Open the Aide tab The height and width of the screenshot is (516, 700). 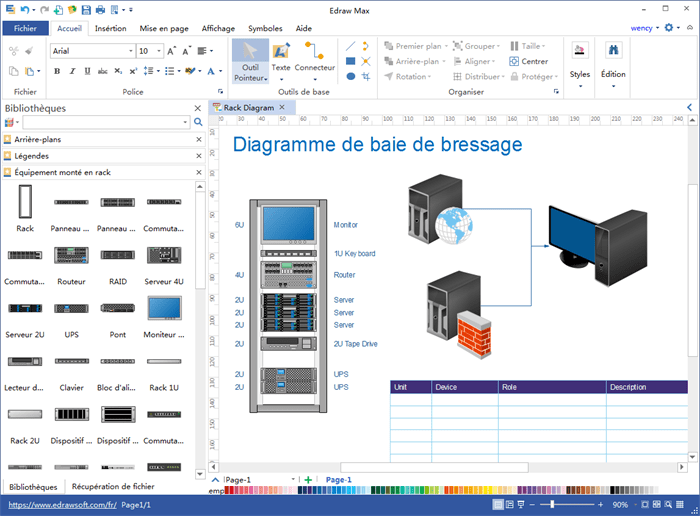304,28
